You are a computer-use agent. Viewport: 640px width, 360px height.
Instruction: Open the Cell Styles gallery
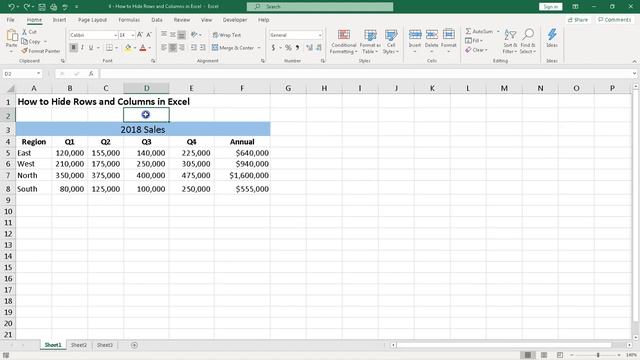[x=391, y=41]
